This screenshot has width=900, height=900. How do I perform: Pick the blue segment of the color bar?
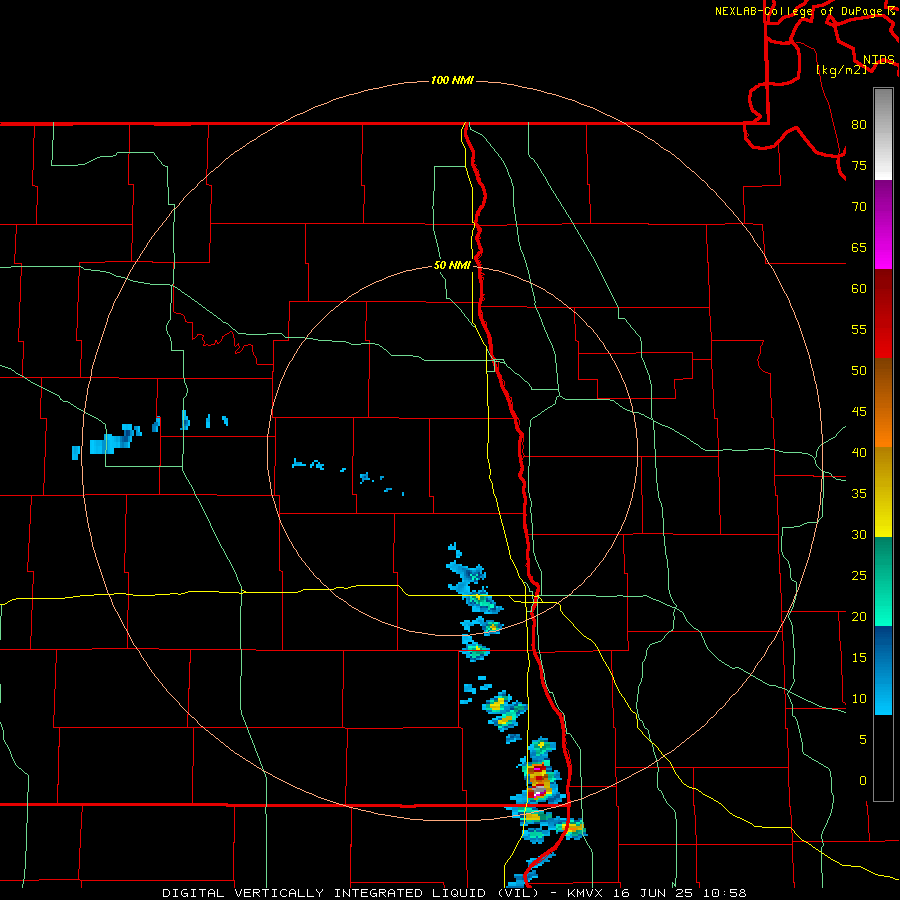(883, 670)
